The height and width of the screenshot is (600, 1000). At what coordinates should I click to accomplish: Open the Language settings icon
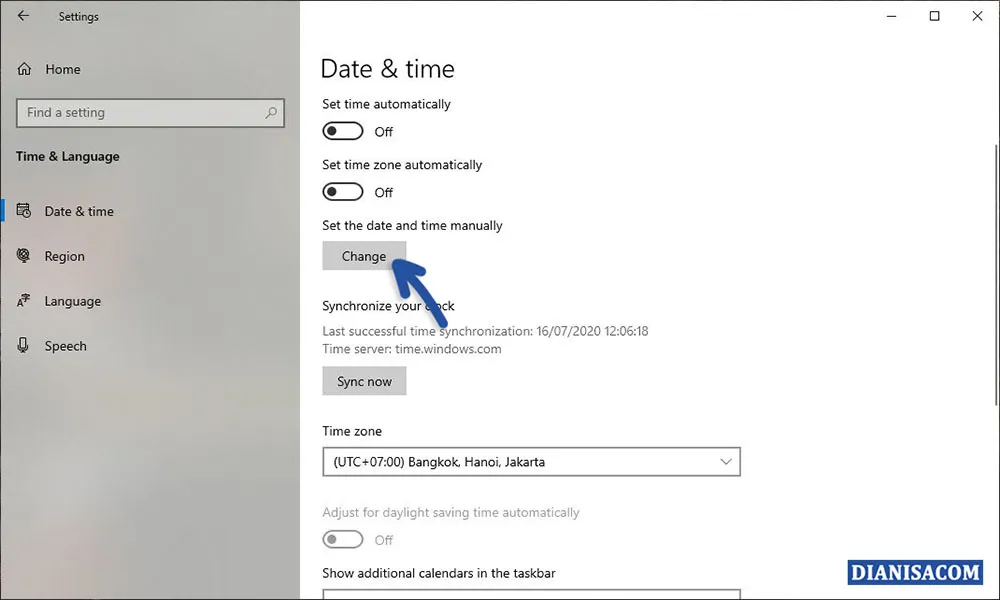(x=23, y=301)
